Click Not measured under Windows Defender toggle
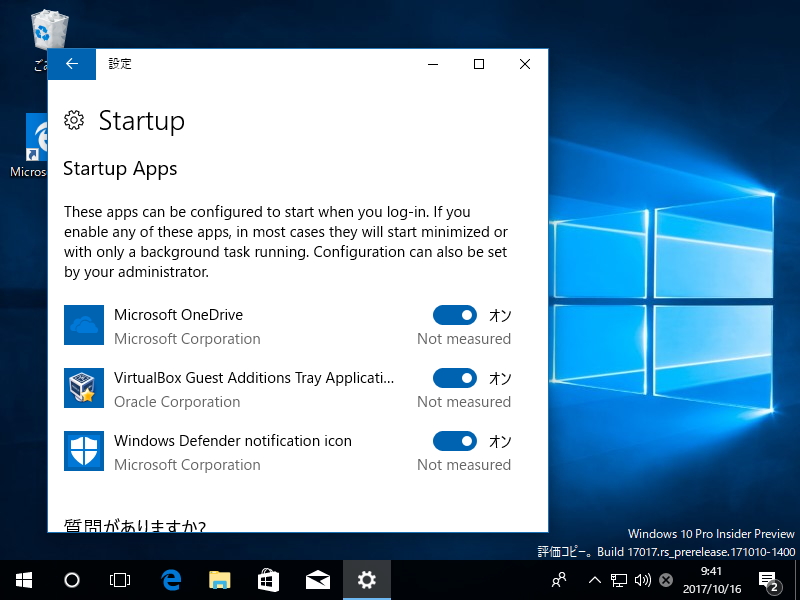The width and height of the screenshot is (800, 600). [x=464, y=465]
